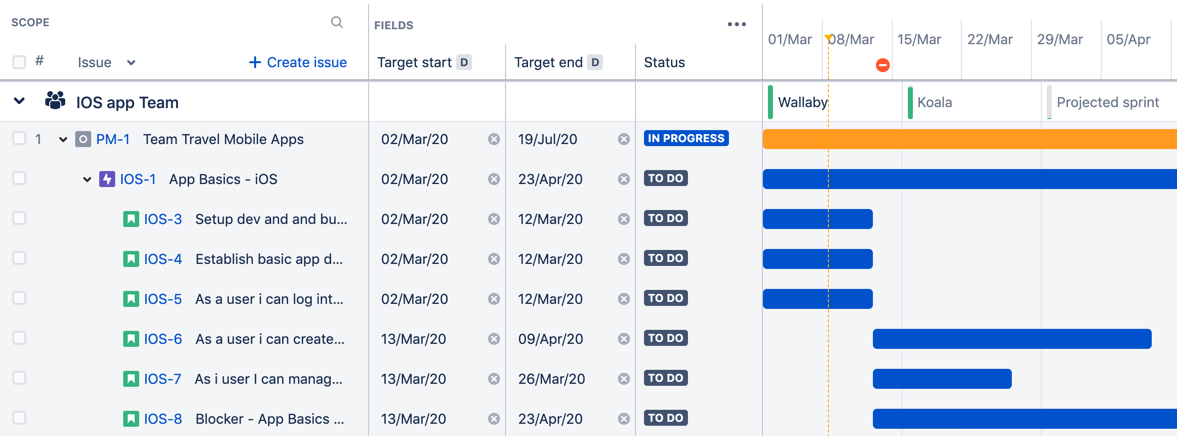Click the IOS app Team people icon

click(55, 101)
